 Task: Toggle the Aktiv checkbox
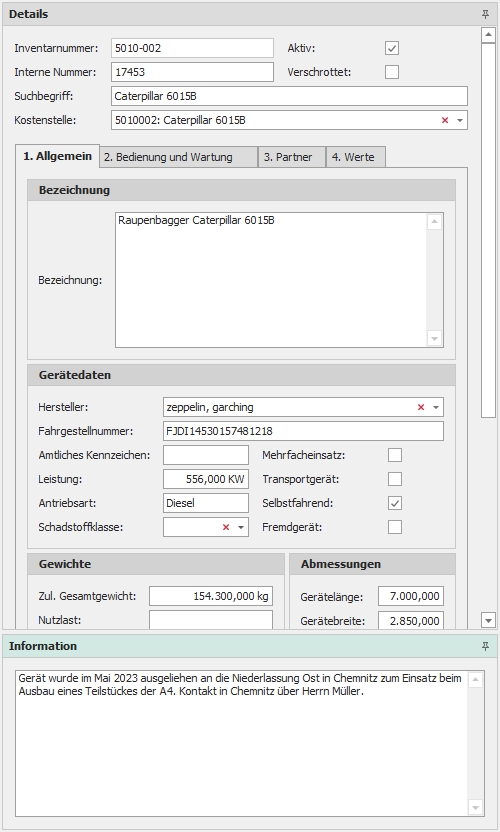[x=392, y=48]
